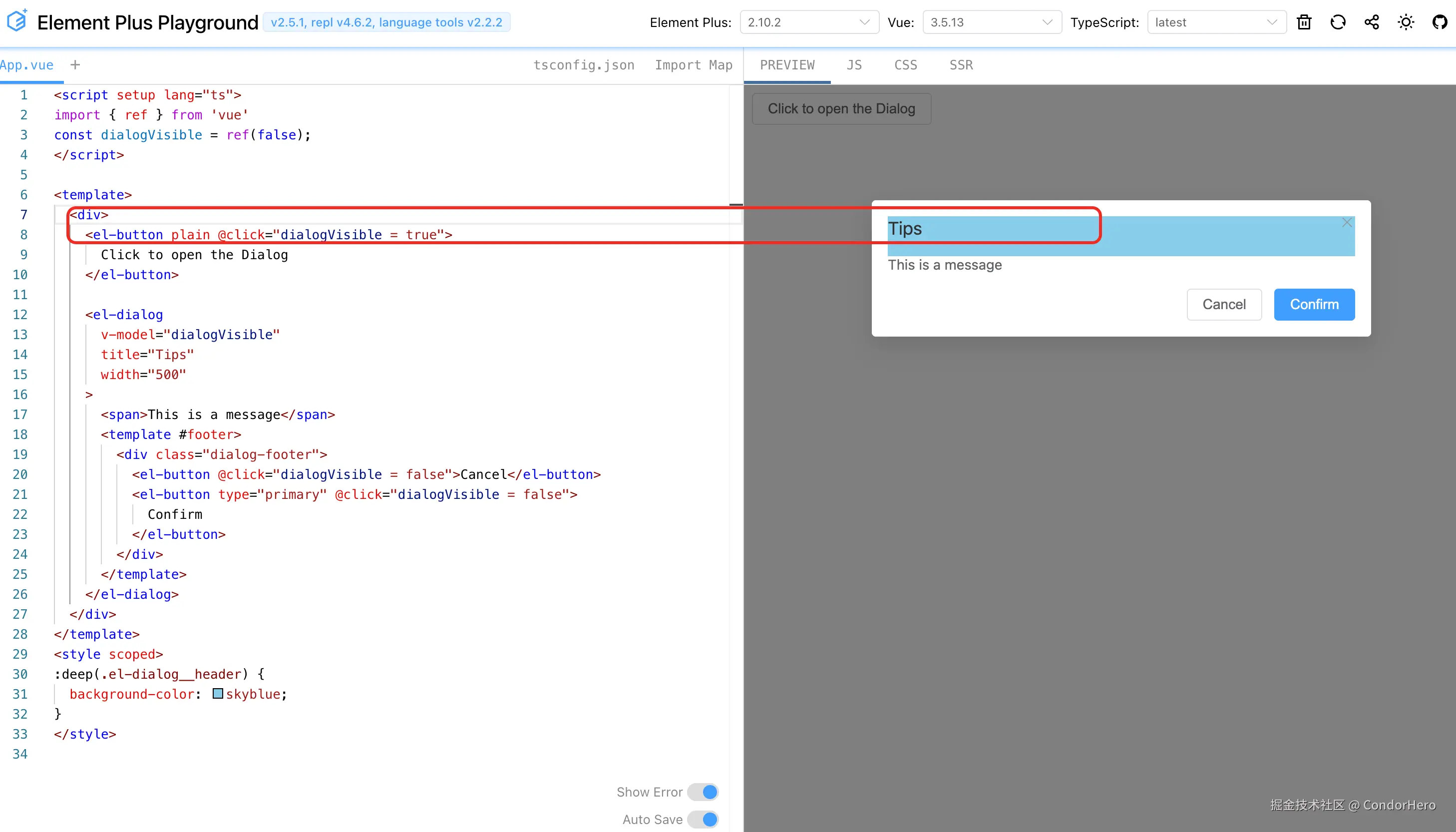Open the Element Plus version dropdown
The height and width of the screenshot is (832, 1456).
(809, 22)
